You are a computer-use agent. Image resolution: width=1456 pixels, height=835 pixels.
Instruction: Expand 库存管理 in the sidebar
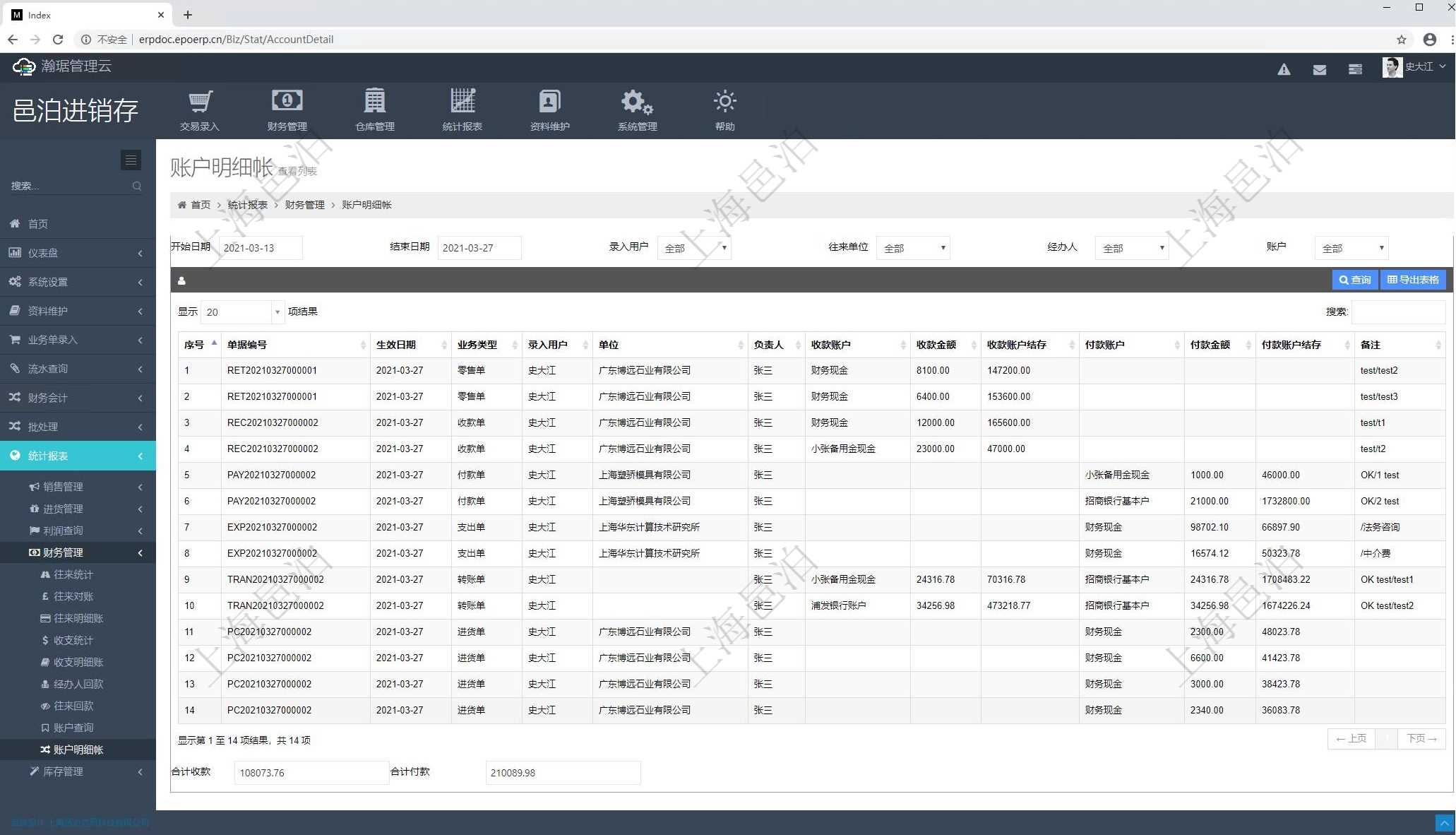point(64,771)
